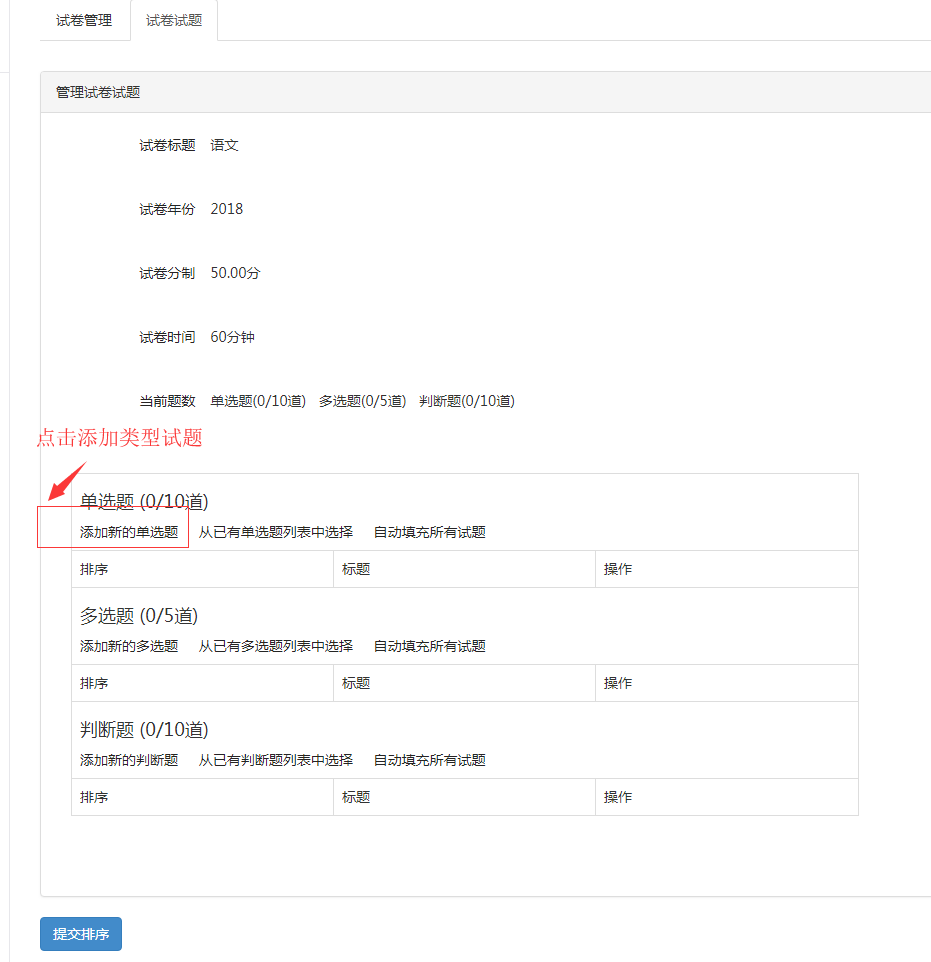
Task: Click the 当前题数 label
Action: coord(167,401)
